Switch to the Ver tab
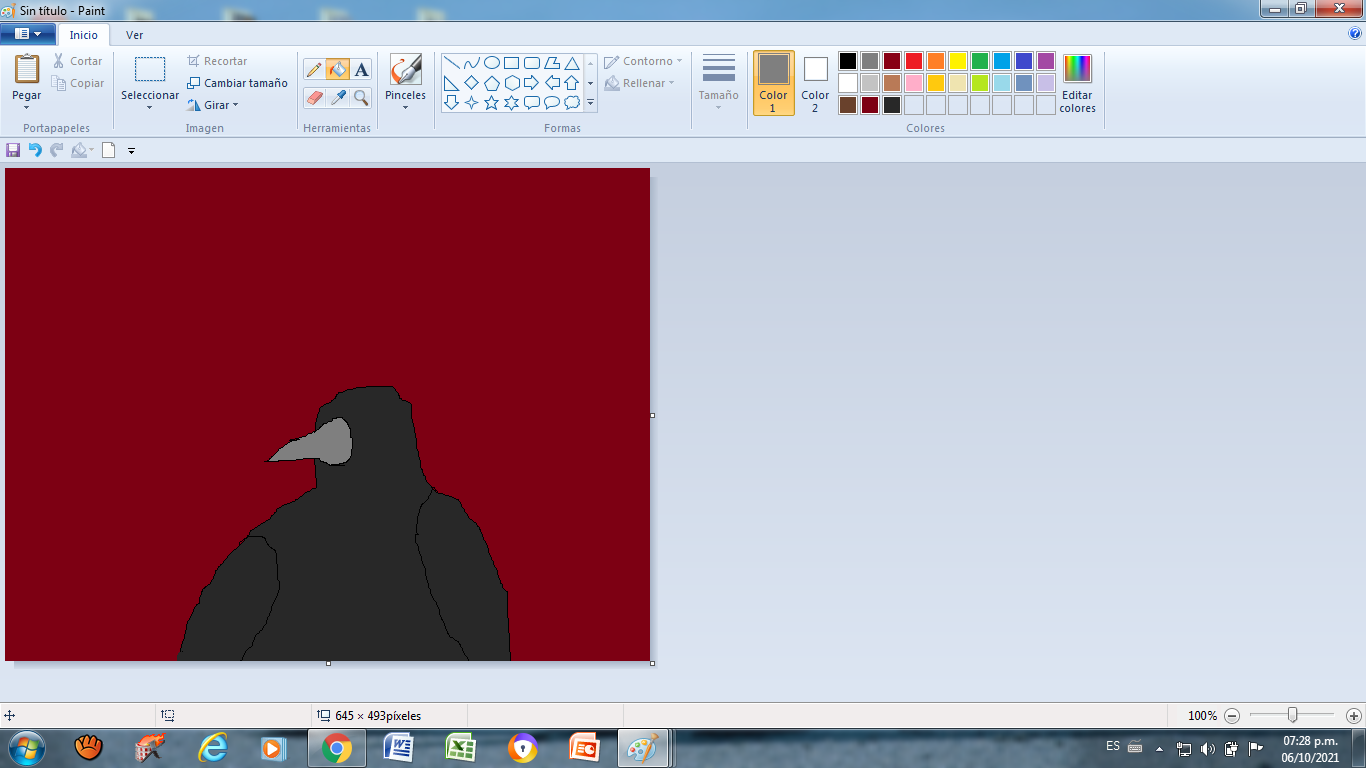 tap(134, 35)
